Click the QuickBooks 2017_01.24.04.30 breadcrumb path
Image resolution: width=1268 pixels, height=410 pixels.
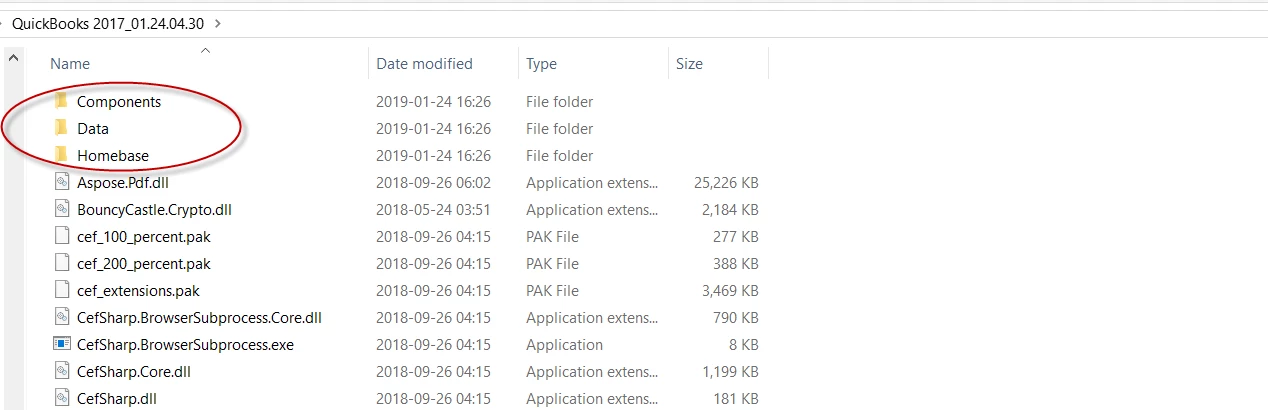coord(108,22)
